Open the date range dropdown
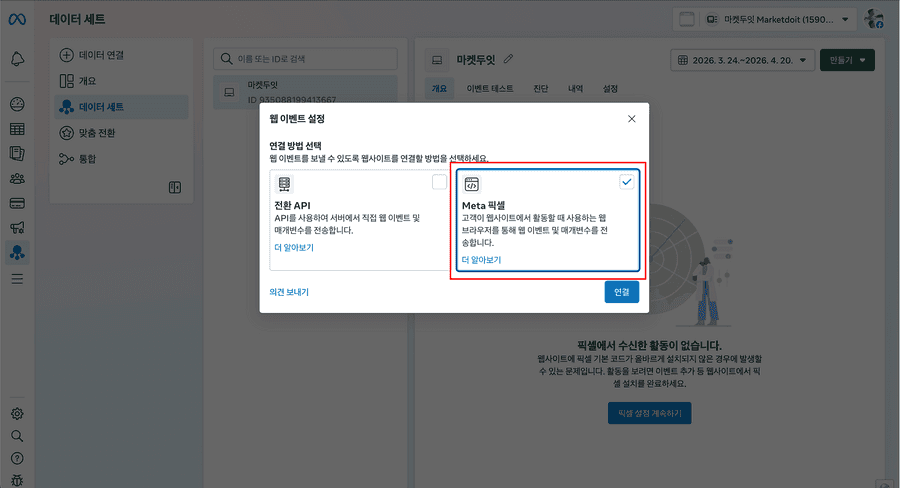Image resolution: width=900 pixels, height=488 pixels. coord(742,60)
